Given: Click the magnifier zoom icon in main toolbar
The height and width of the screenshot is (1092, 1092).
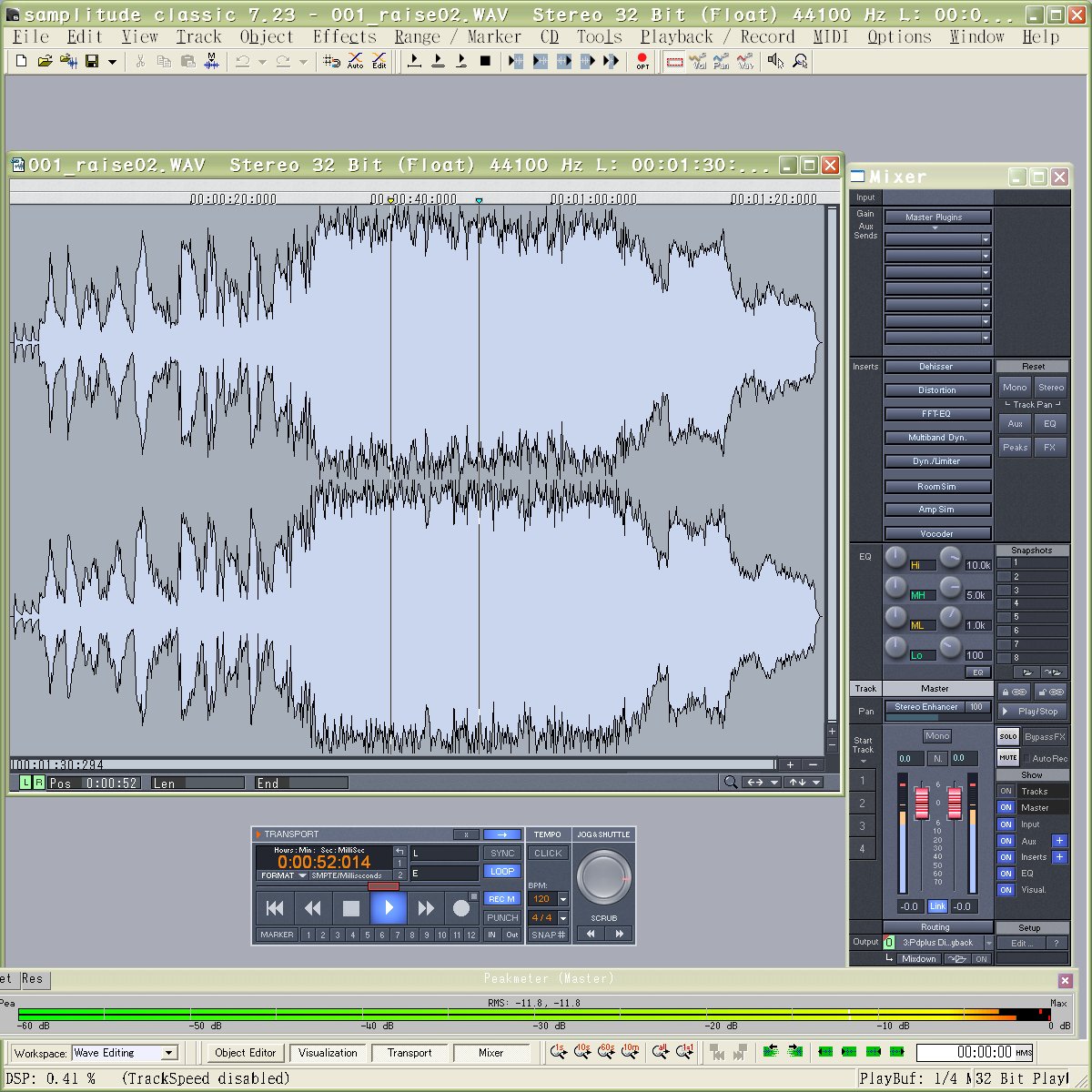Looking at the screenshot, I should tap(800, 61).
